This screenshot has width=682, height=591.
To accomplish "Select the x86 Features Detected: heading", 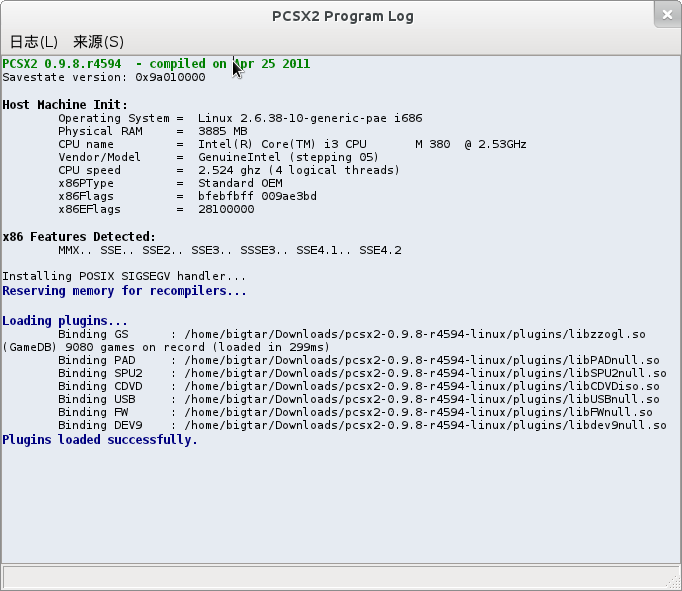I will tap(79, 237).
